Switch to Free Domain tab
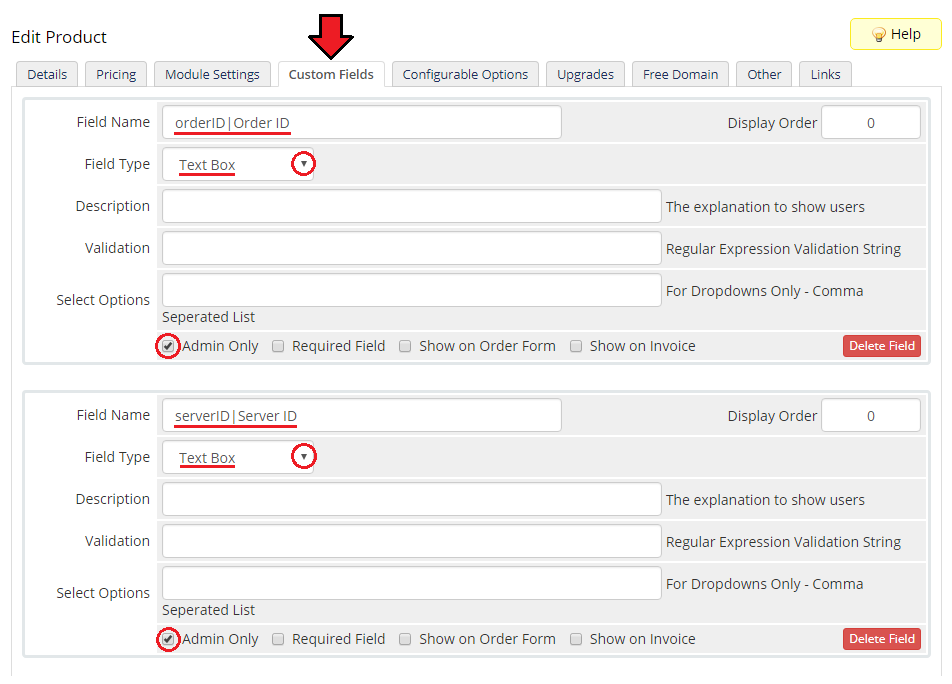This screenshot has width=952, height=684. tap(680, 74)
